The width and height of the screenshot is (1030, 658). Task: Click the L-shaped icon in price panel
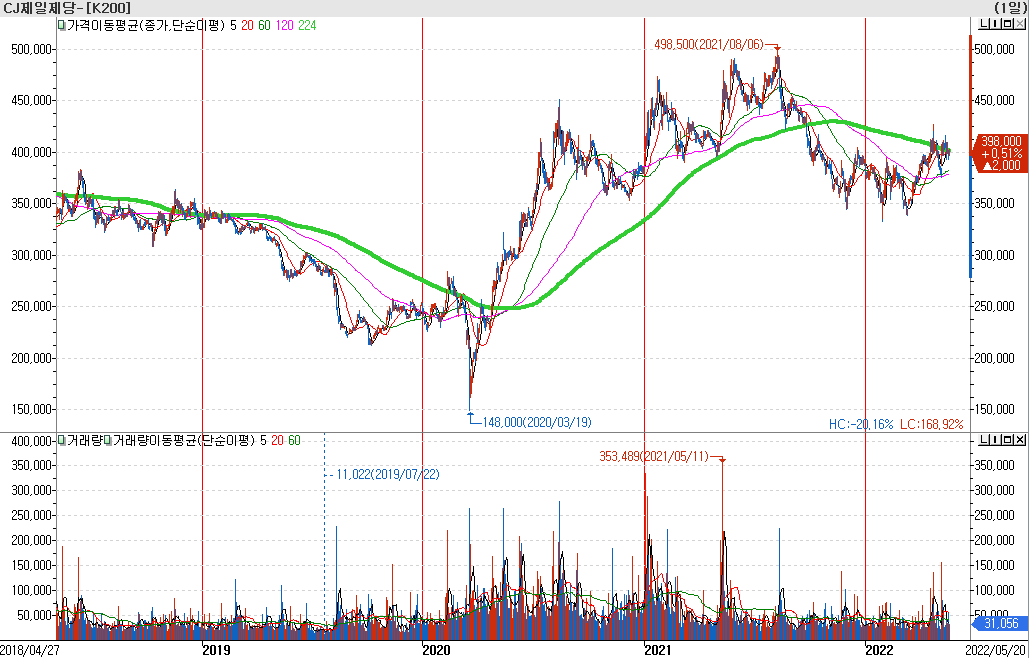[x=983, y=25]
